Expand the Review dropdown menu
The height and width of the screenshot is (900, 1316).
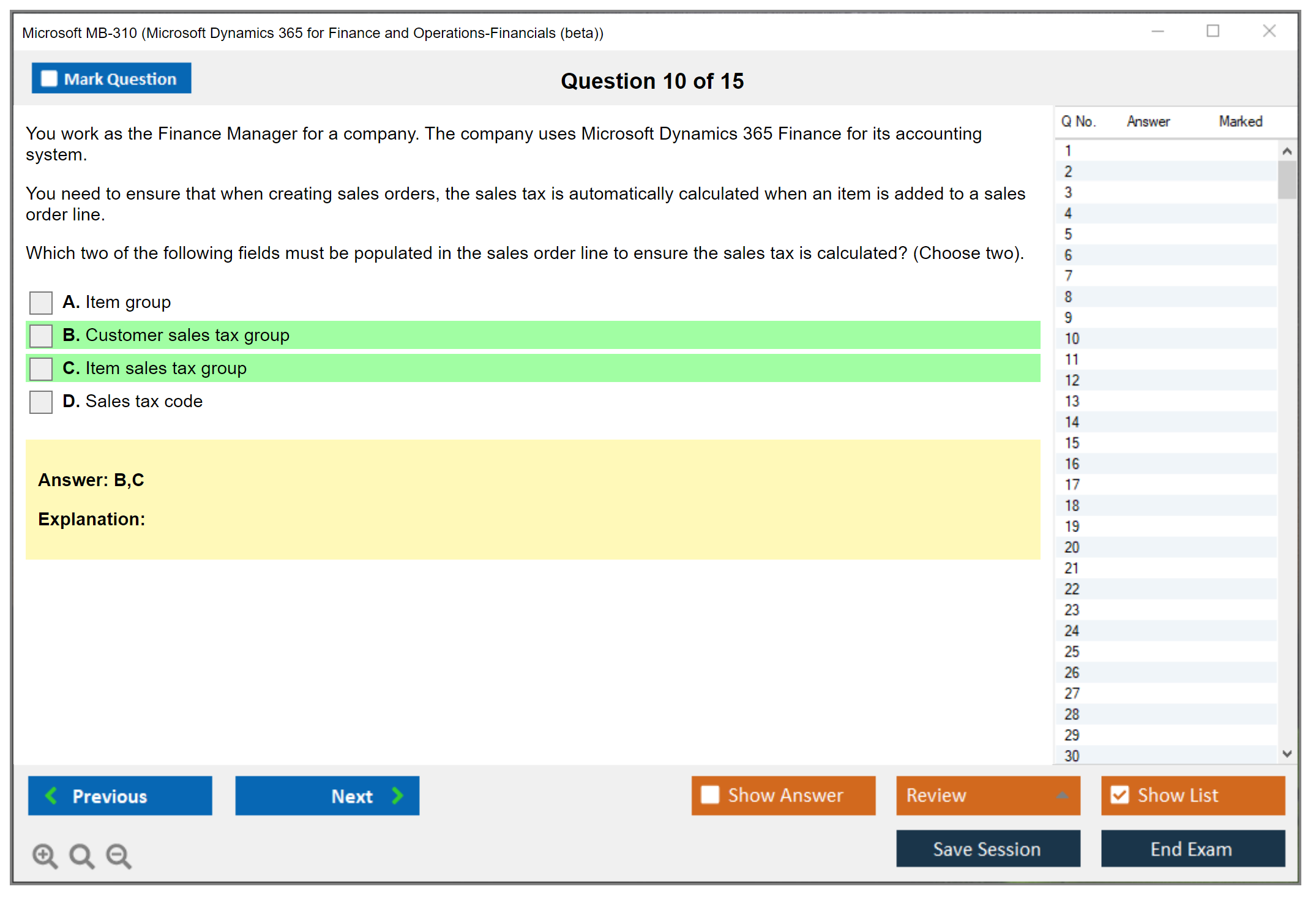(x=1062, y=795)
